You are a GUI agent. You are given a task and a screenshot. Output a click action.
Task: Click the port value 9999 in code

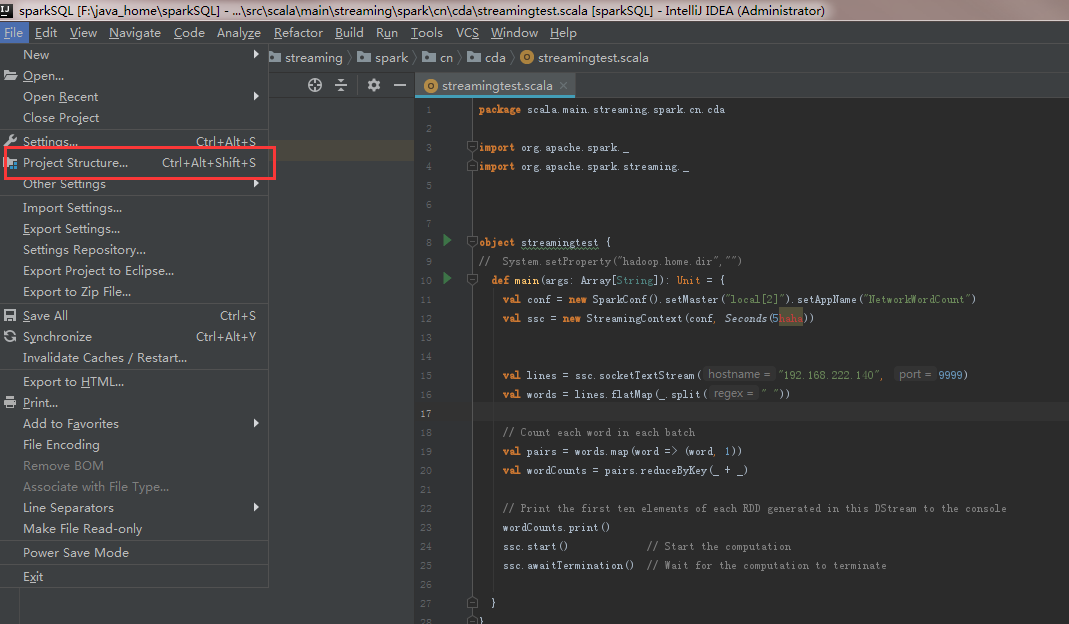pyautogui.click(x=950, y=375)
